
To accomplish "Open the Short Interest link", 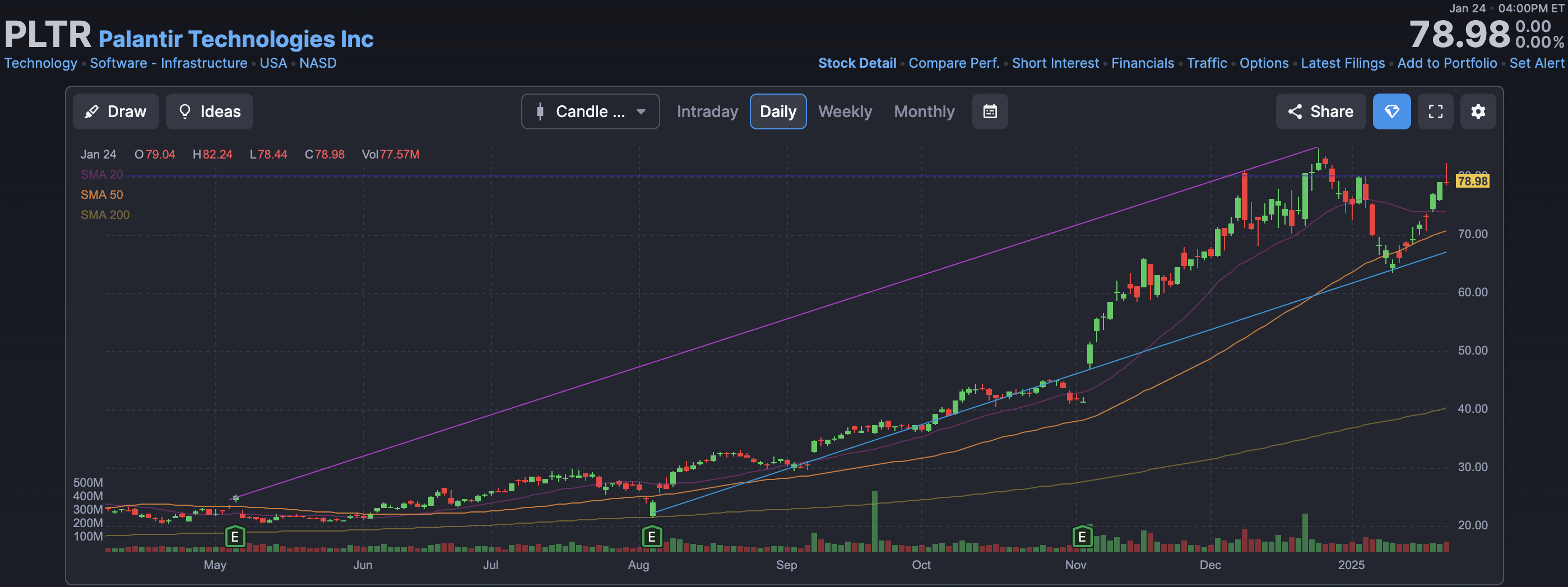I will coord(1055,63).
